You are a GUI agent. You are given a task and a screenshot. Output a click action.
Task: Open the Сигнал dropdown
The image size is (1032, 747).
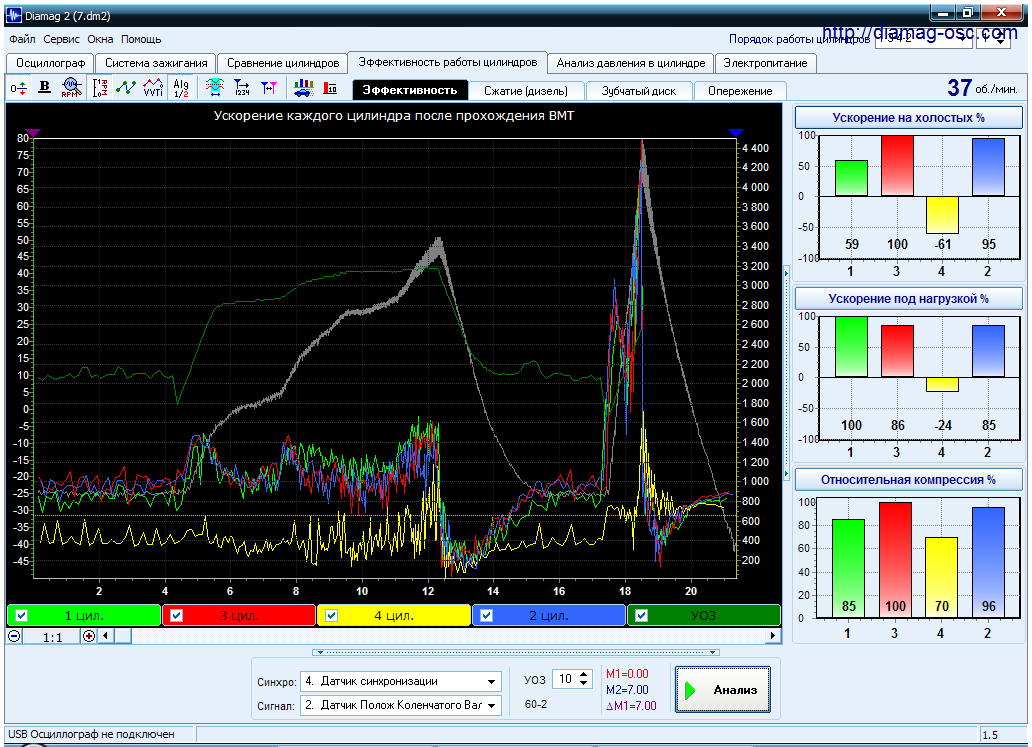pos(491,706)
